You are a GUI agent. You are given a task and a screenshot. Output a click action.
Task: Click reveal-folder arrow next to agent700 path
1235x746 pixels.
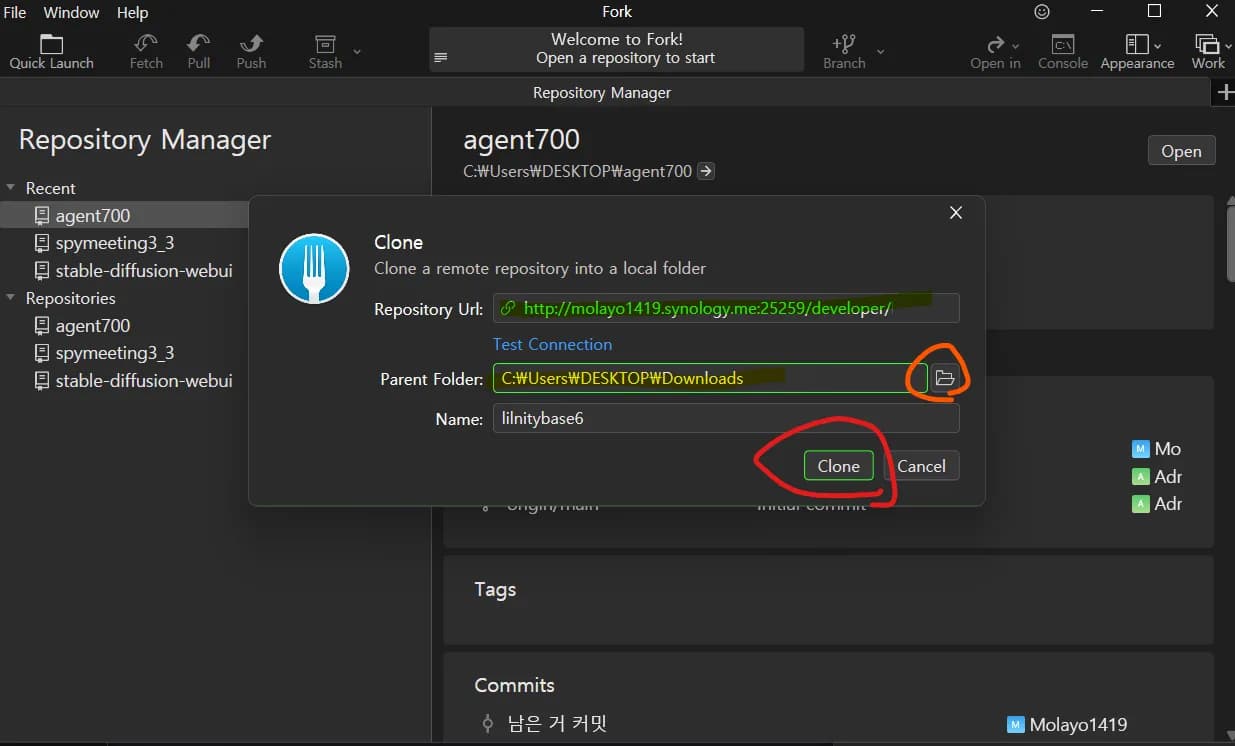point(706,171)
